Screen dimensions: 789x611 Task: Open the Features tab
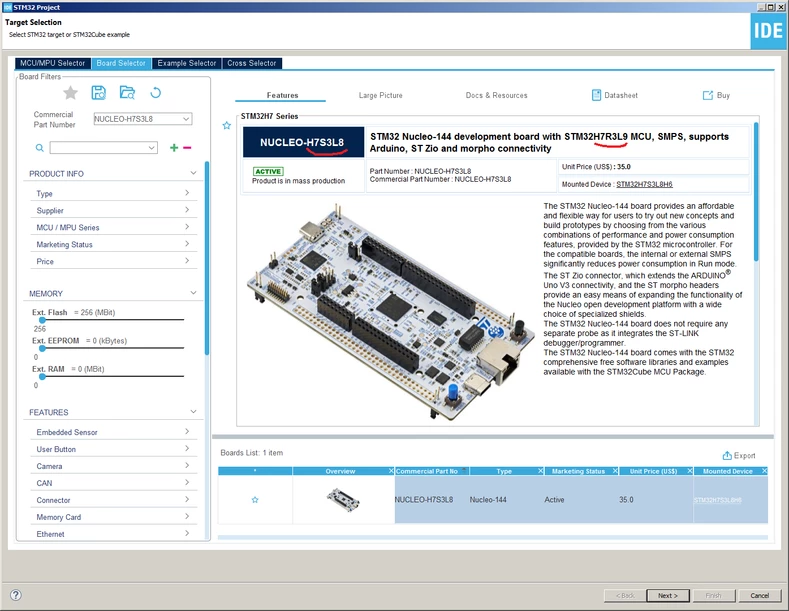pos(282,95)
